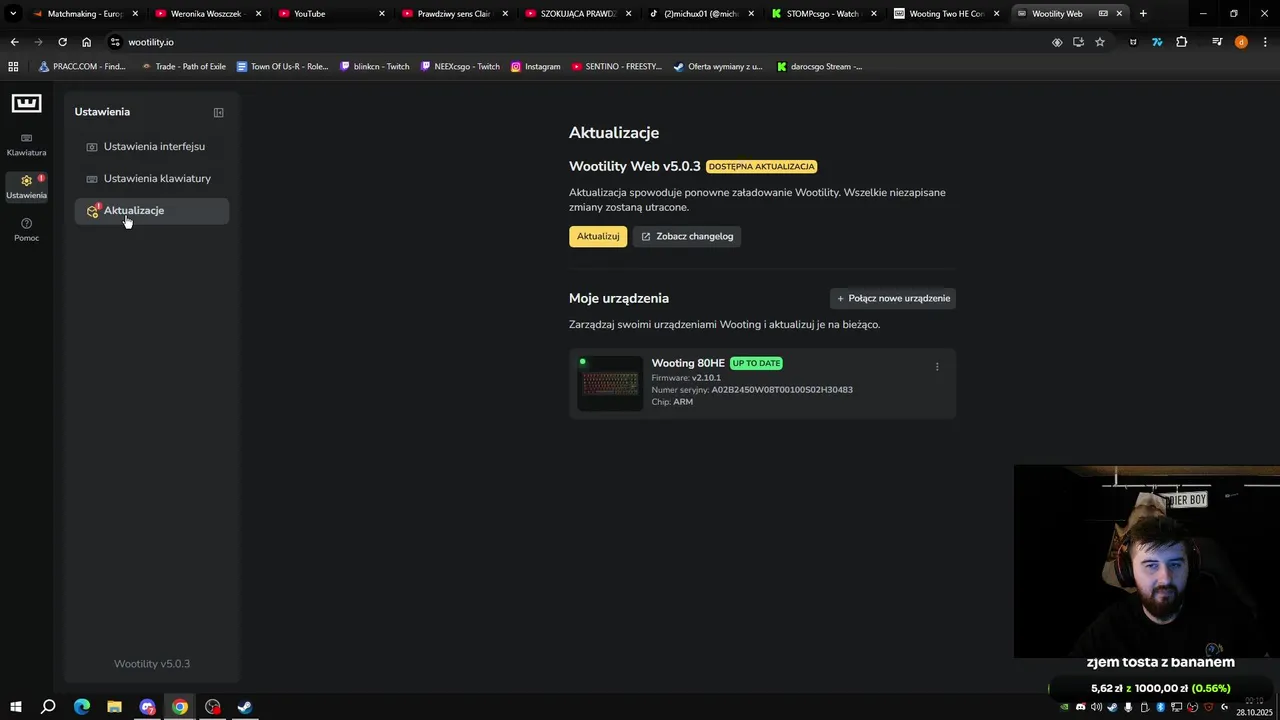
Task: Switch to the YouTube tab
Action: coord(330,14)
